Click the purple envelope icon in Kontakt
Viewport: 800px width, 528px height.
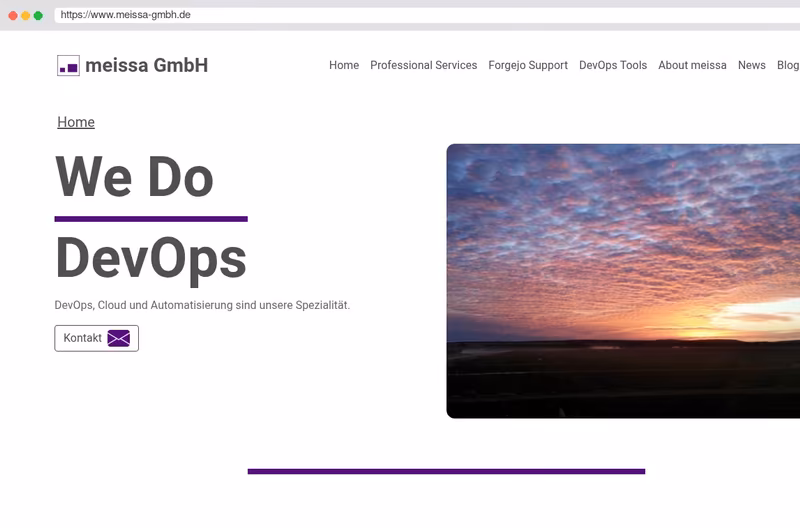(118, 338)
